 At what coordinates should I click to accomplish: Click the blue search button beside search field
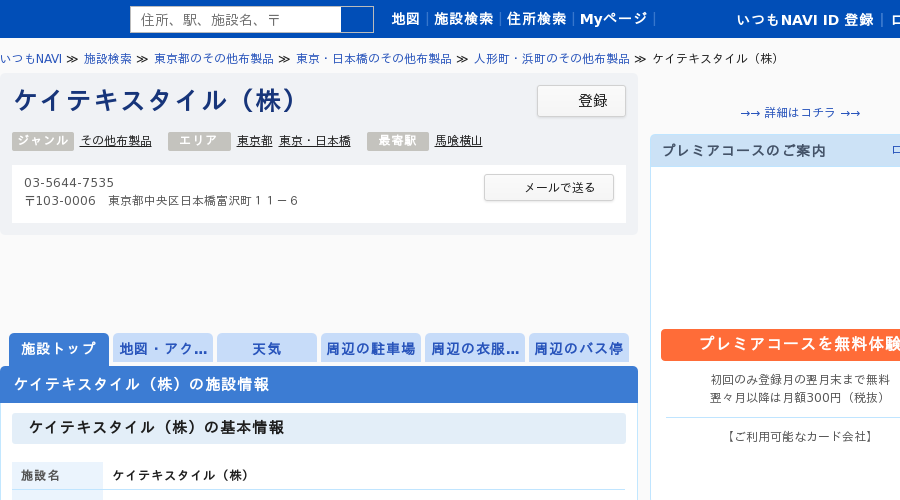tap(357, 20)
